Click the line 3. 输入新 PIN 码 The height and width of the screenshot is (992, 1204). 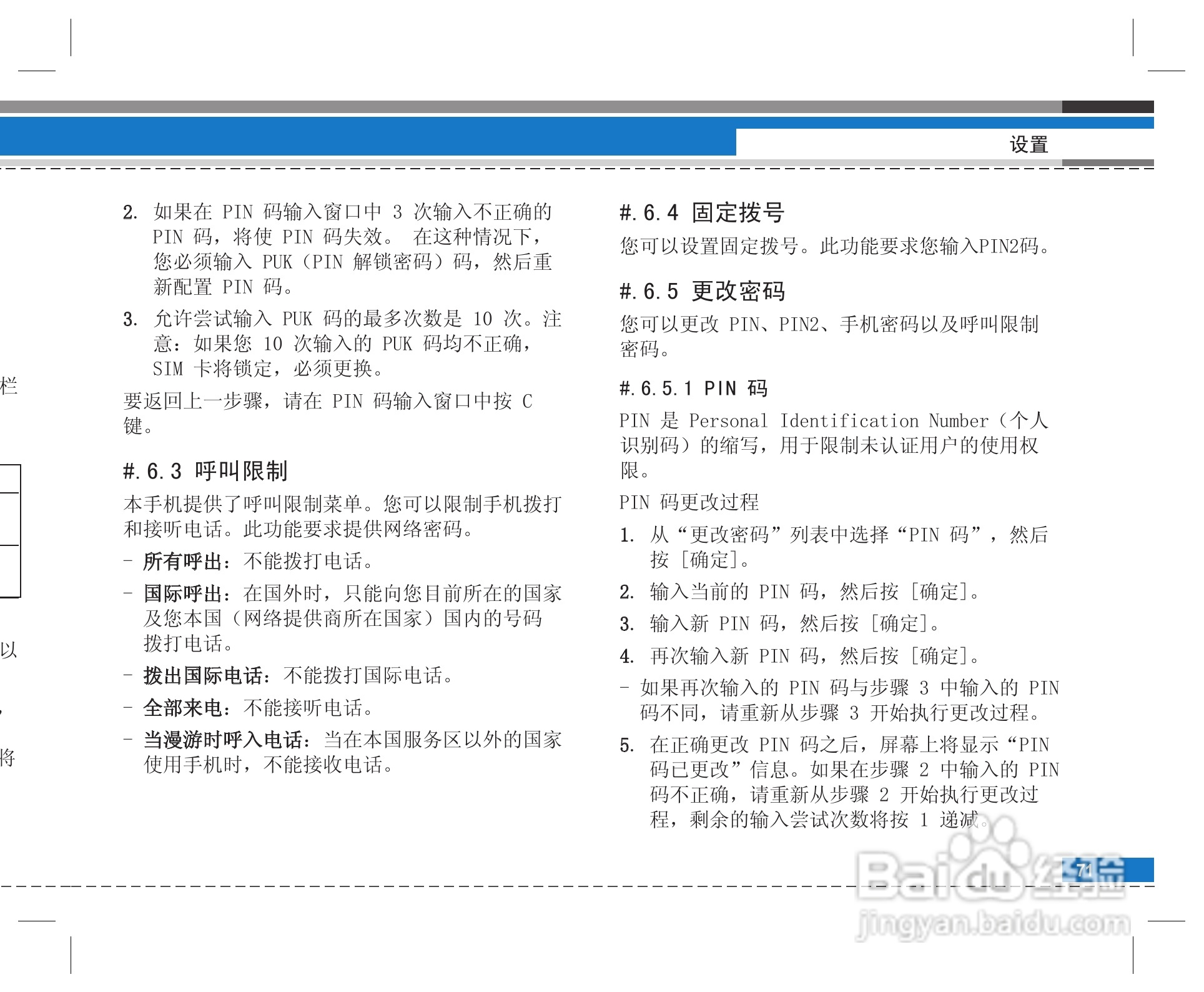tap(779, 623)
